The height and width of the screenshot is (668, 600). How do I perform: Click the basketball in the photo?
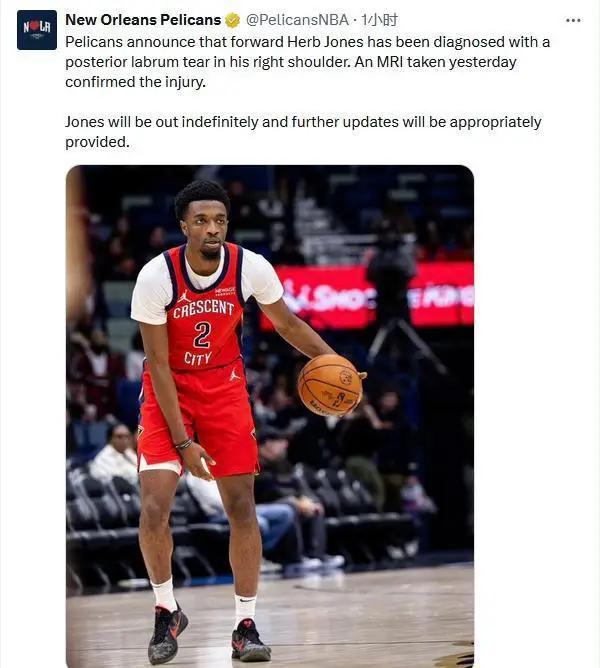point(330,385)
